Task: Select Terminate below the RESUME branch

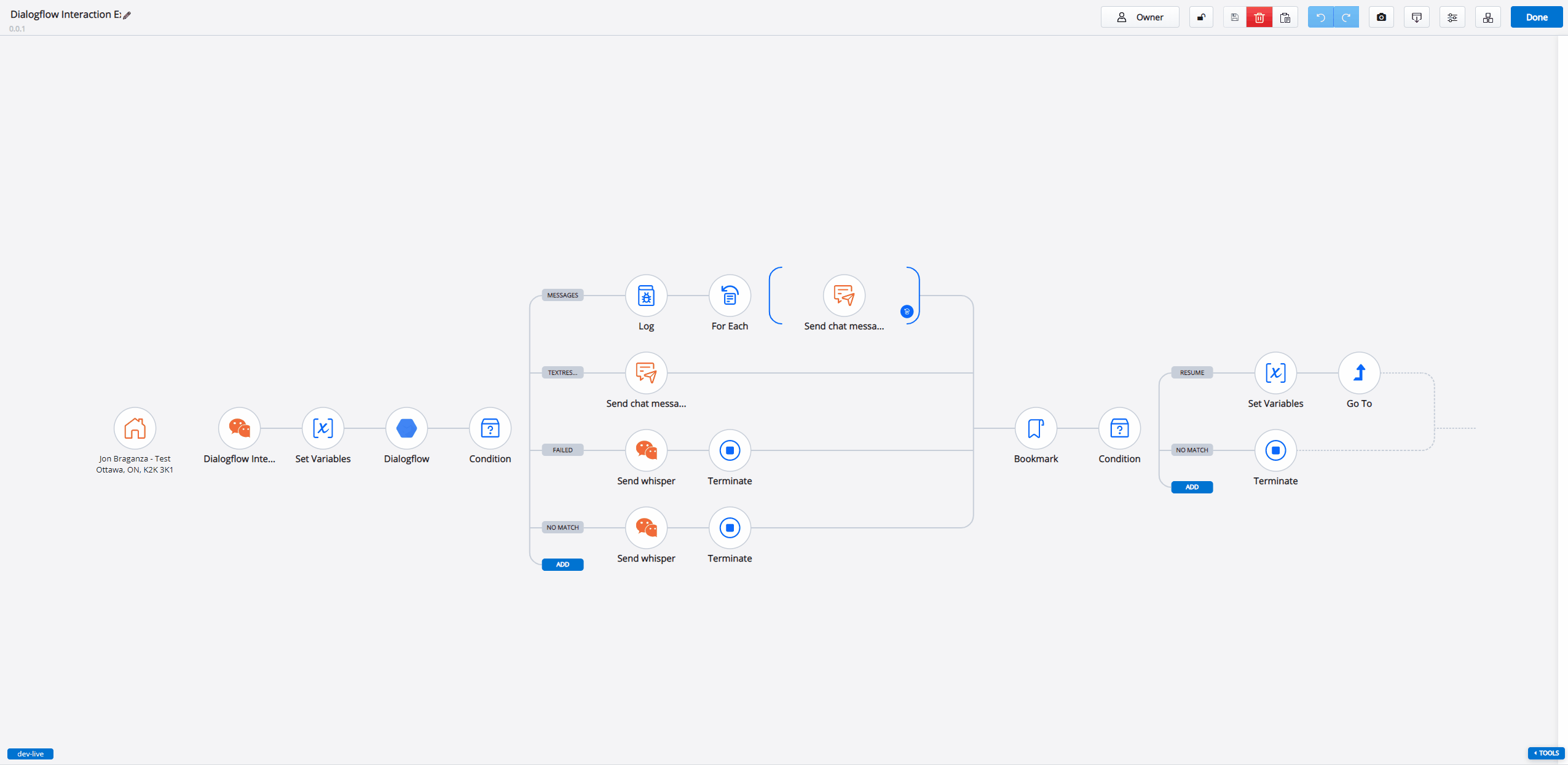Action: tap(1275, 450)
